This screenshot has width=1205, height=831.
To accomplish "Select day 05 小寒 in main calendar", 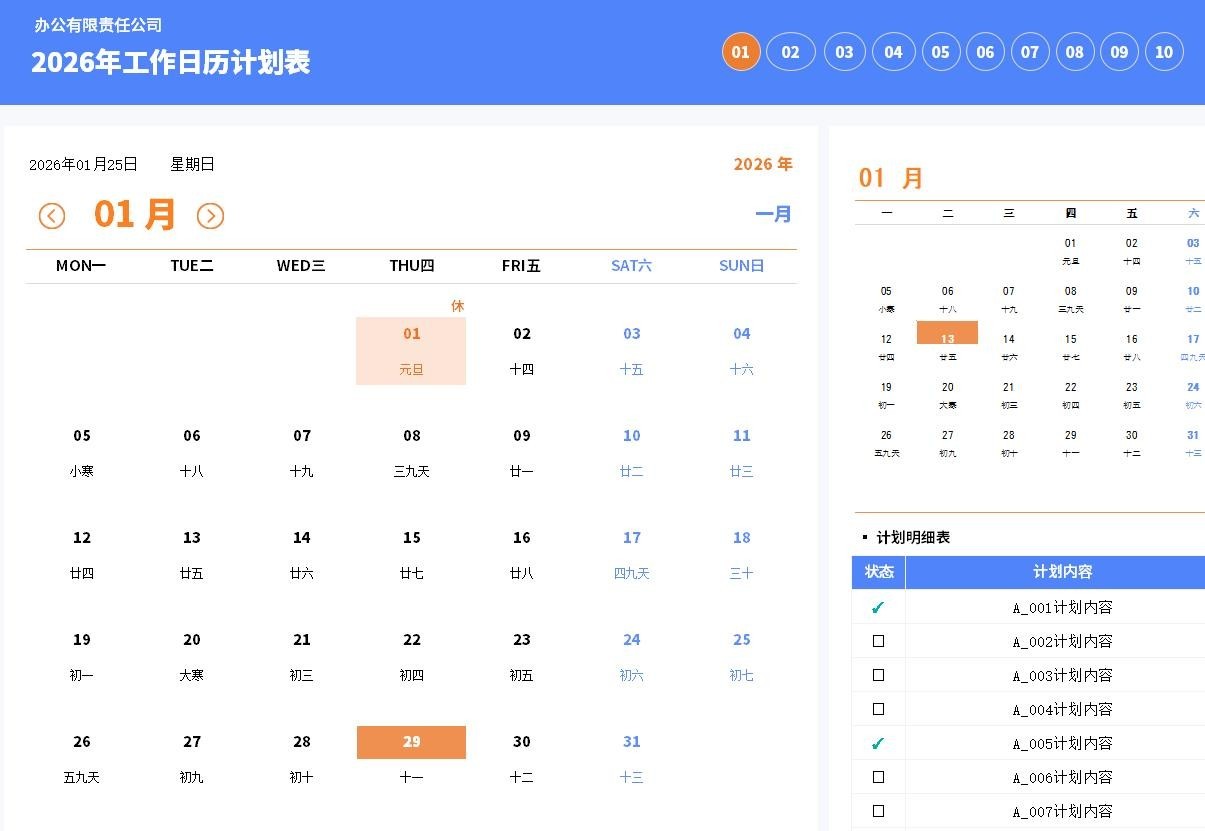I will click(81, 453).
